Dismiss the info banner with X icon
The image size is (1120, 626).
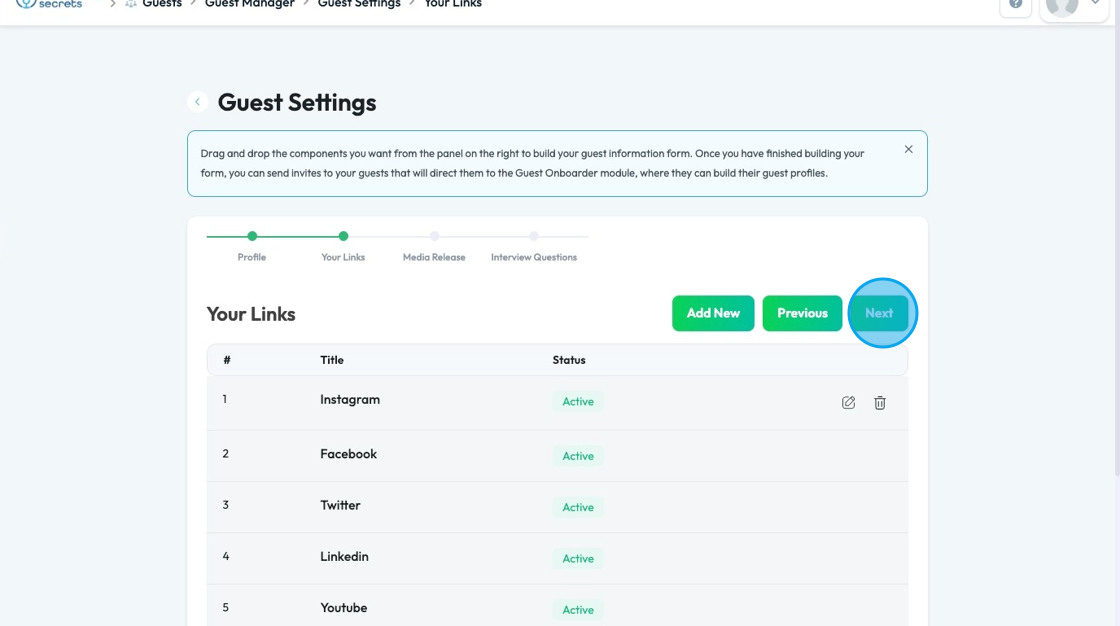(x=908, y=150)
